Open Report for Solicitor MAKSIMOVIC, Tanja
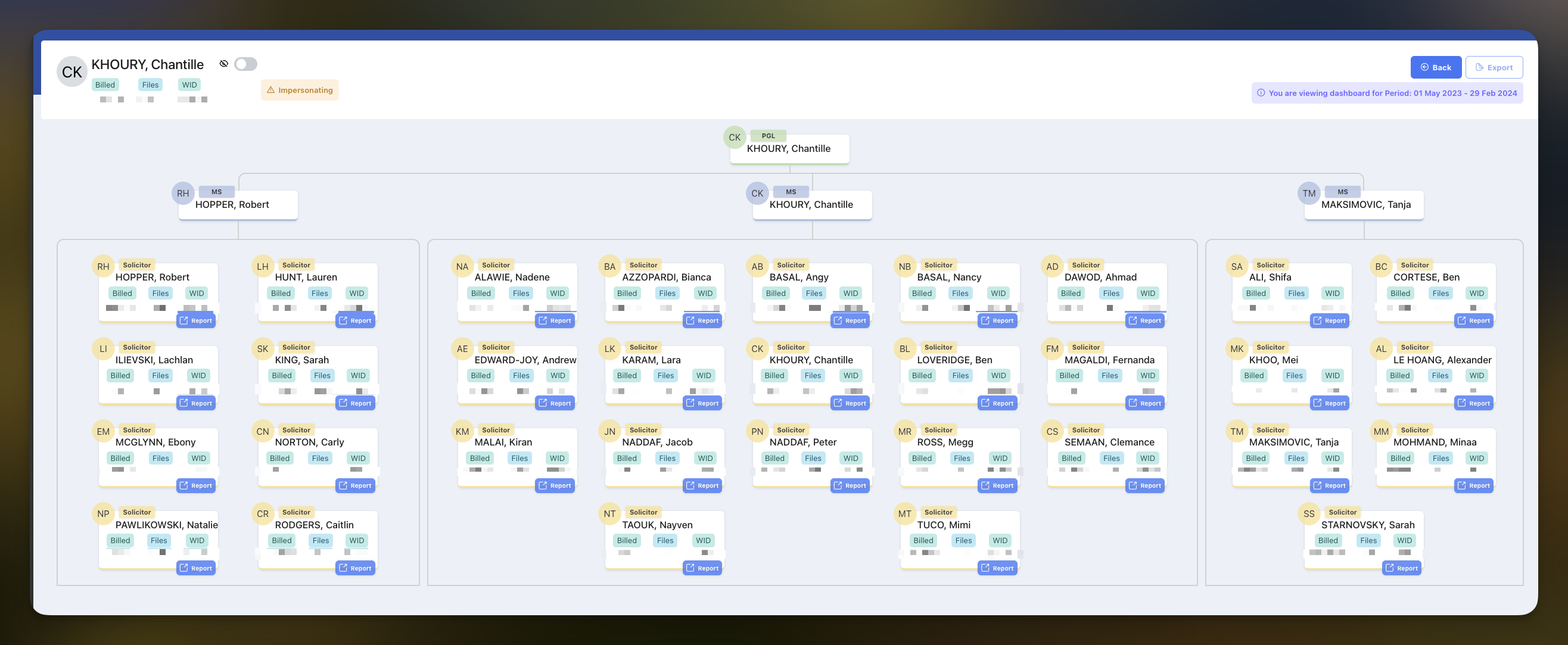The height and width of the screenshot is (645, 1568). (x=1329, y=485)
